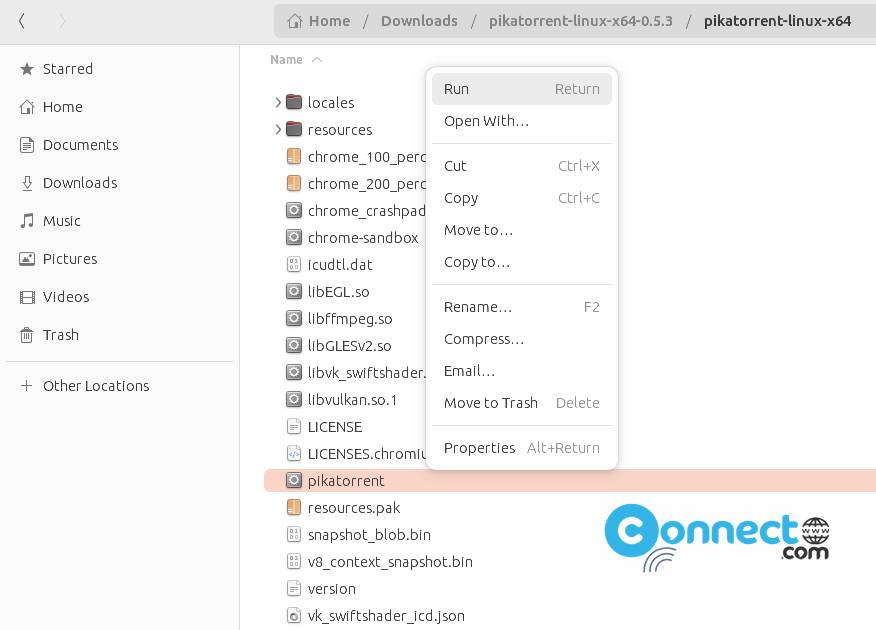Image resolution: width=876 pixels, height=630 pixels.
Task: Go to pikatorrent-linux-x64-0.5.3 path segment
Action: coord(580,21)
